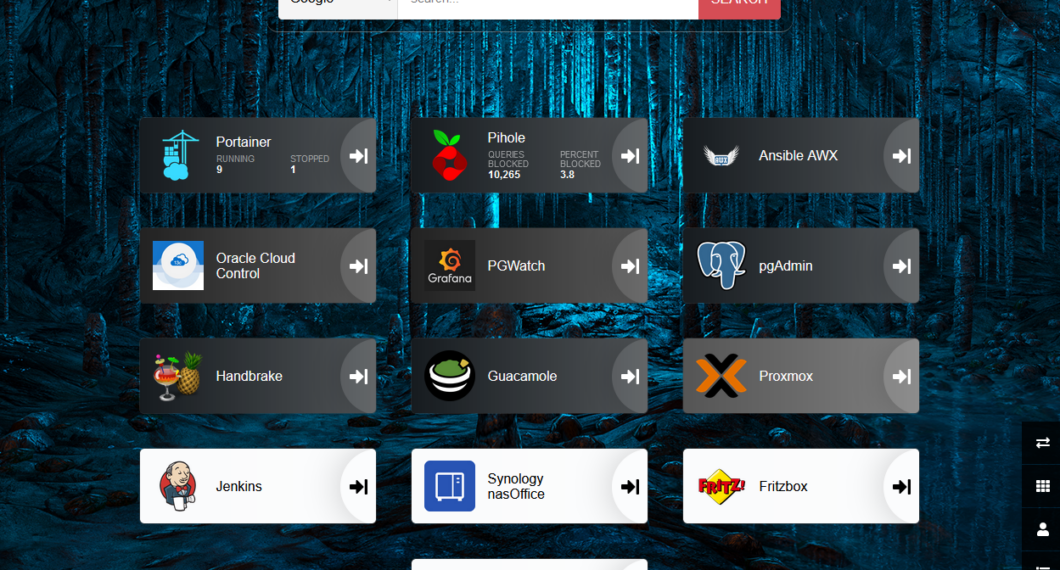Click the pgAdmin elephant logo
The image size is (1060, 570).
(721, 265)
